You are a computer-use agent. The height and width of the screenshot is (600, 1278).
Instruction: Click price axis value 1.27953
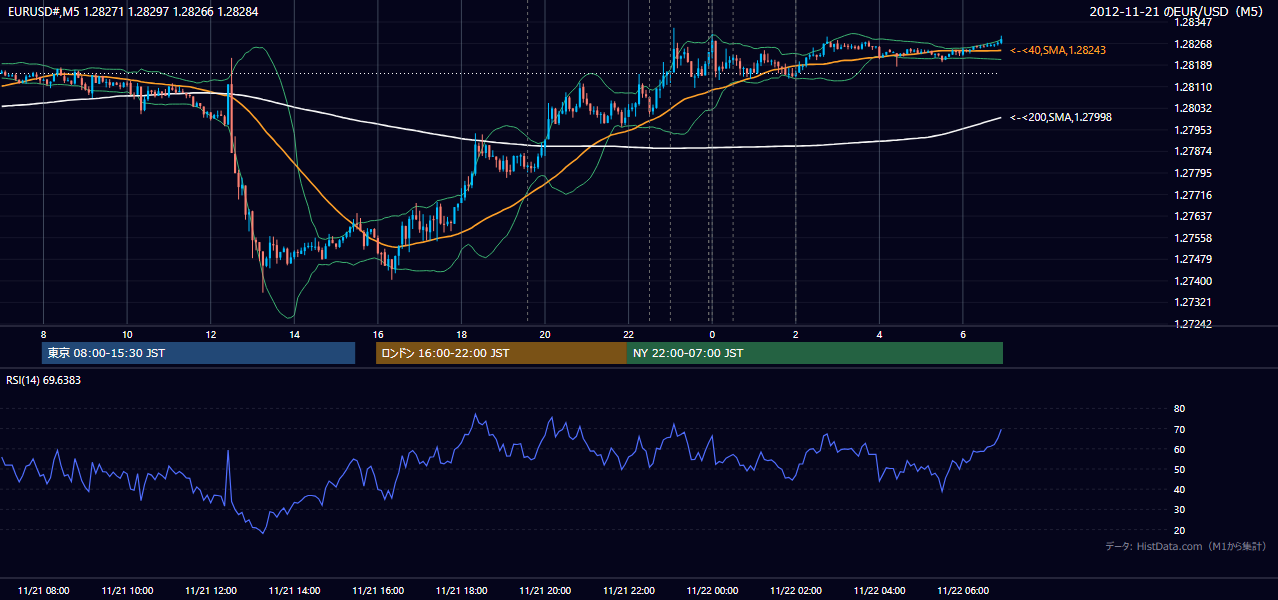point(1193,130)
